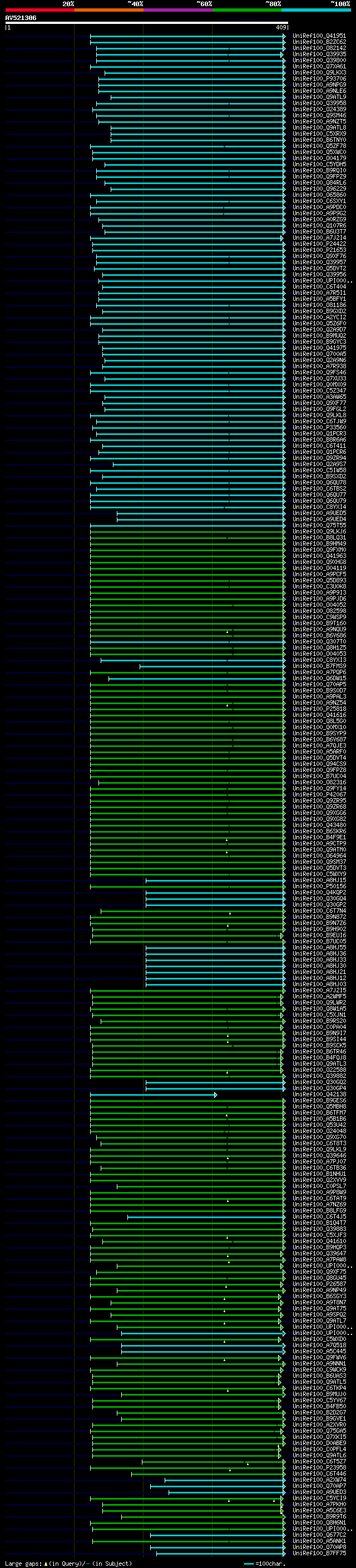Select hit label UniRef100_B9RQI0
The image size is (356, 1568).
tap(319, 170)
